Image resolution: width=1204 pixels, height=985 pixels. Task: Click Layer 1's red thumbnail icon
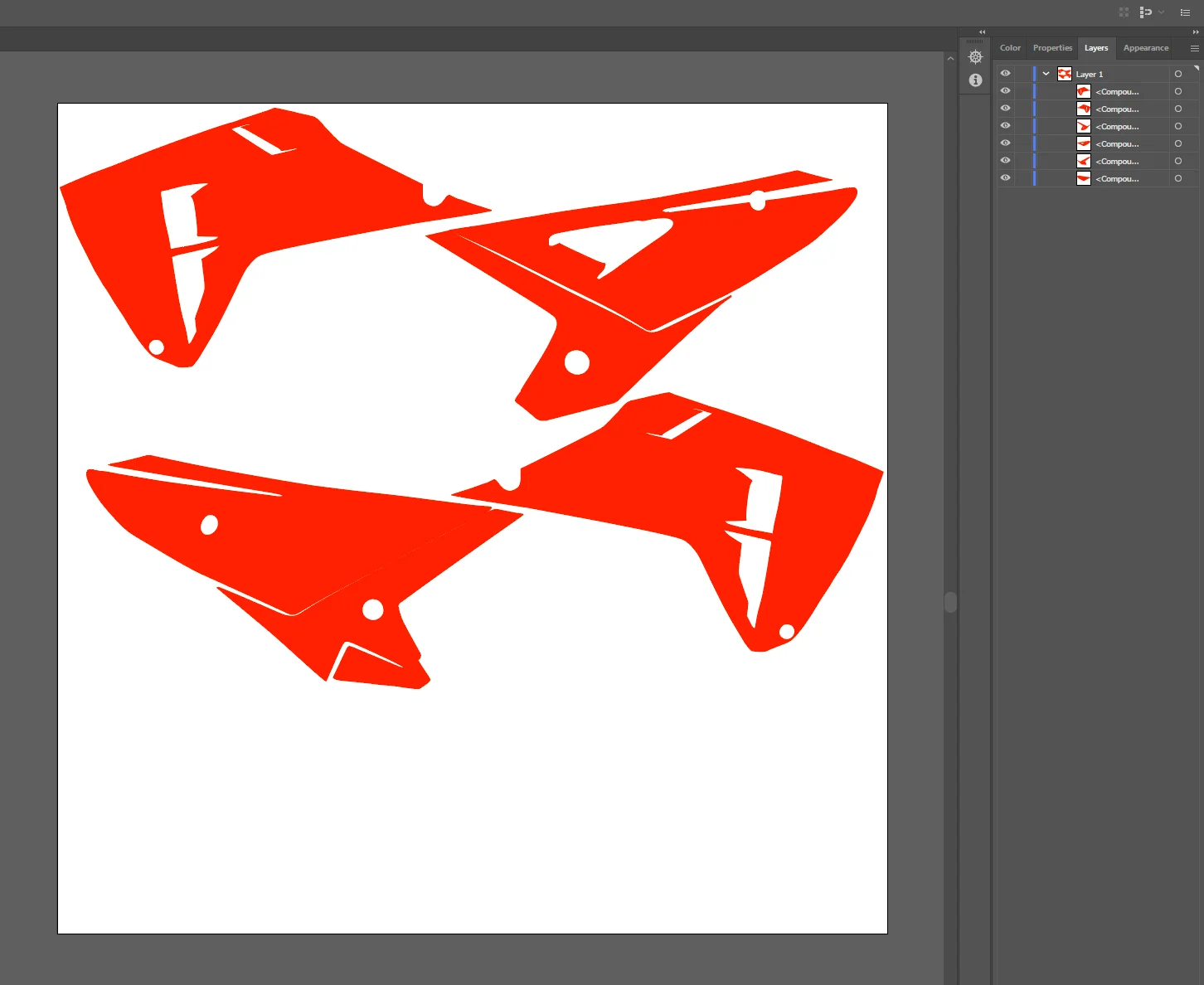[1065, 74]
